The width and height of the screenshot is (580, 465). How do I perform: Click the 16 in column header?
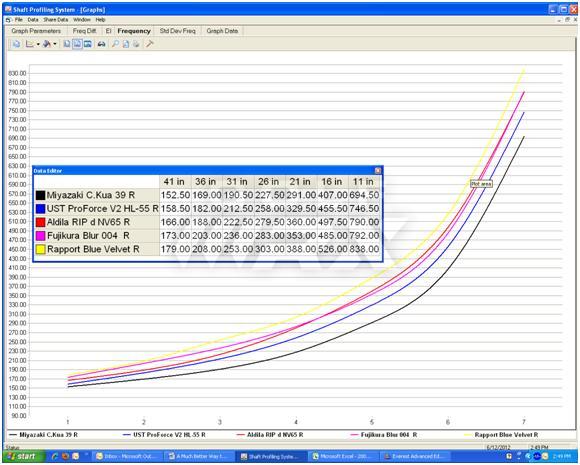[x=332, y=182]
